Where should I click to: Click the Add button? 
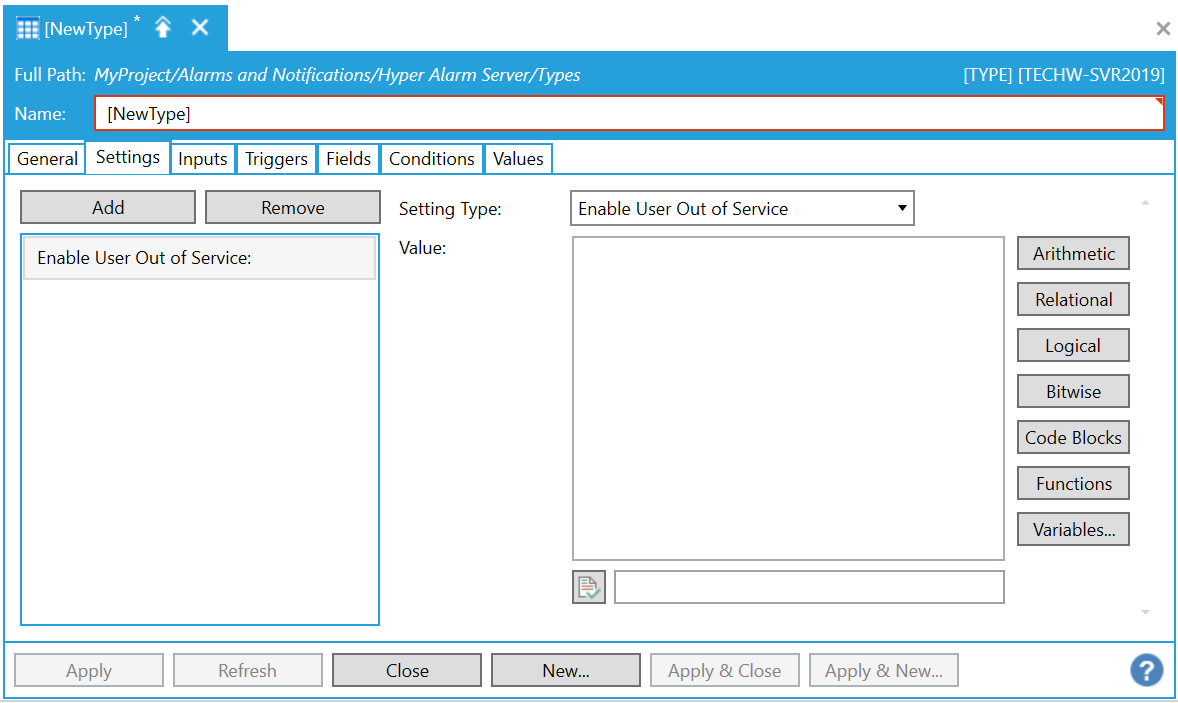coord(108,207)
